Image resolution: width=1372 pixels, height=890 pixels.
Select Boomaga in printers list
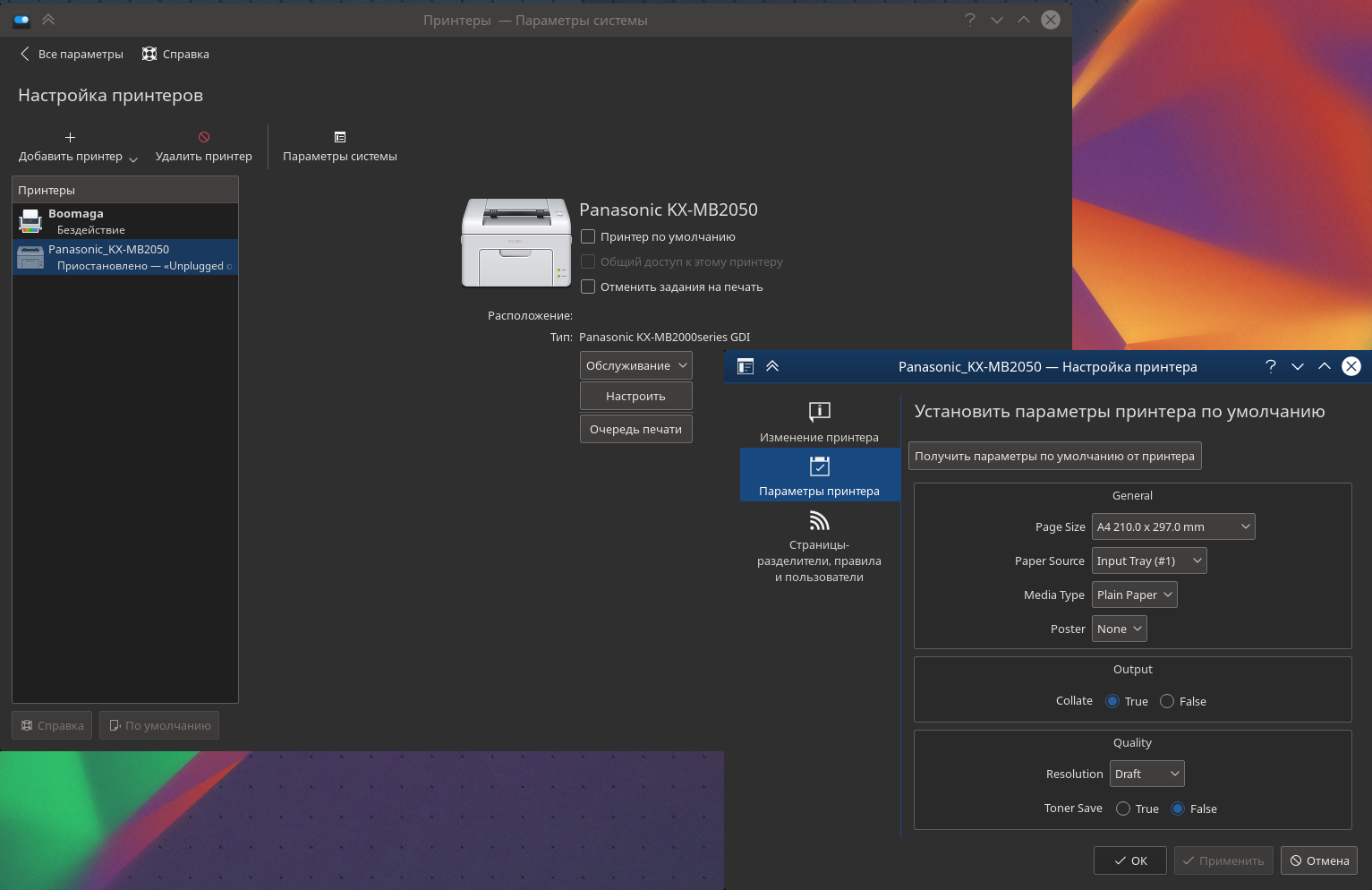(x=125, y=221)
